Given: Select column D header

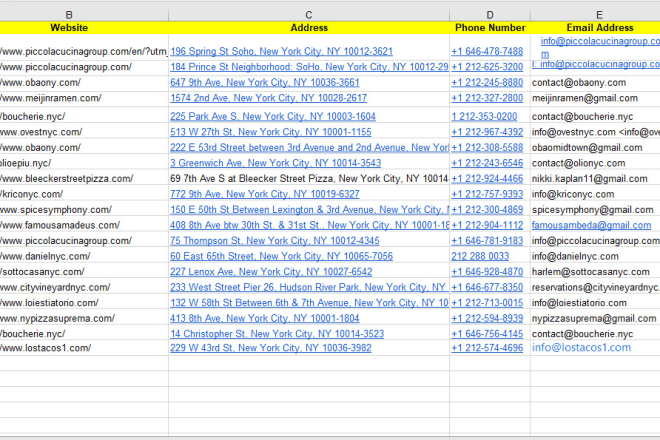Looking at the screenshot, I should [490, 14].
